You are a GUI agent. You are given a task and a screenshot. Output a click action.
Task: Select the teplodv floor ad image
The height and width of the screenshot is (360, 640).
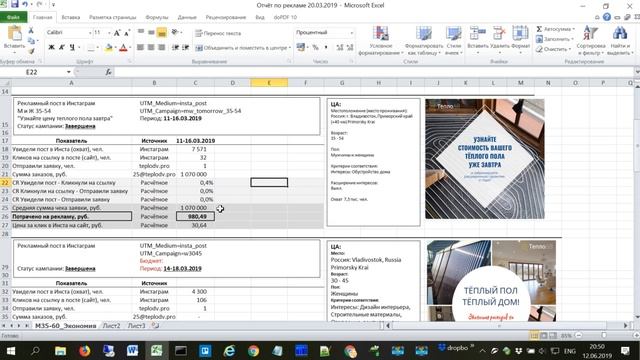(x=484, y=159)
